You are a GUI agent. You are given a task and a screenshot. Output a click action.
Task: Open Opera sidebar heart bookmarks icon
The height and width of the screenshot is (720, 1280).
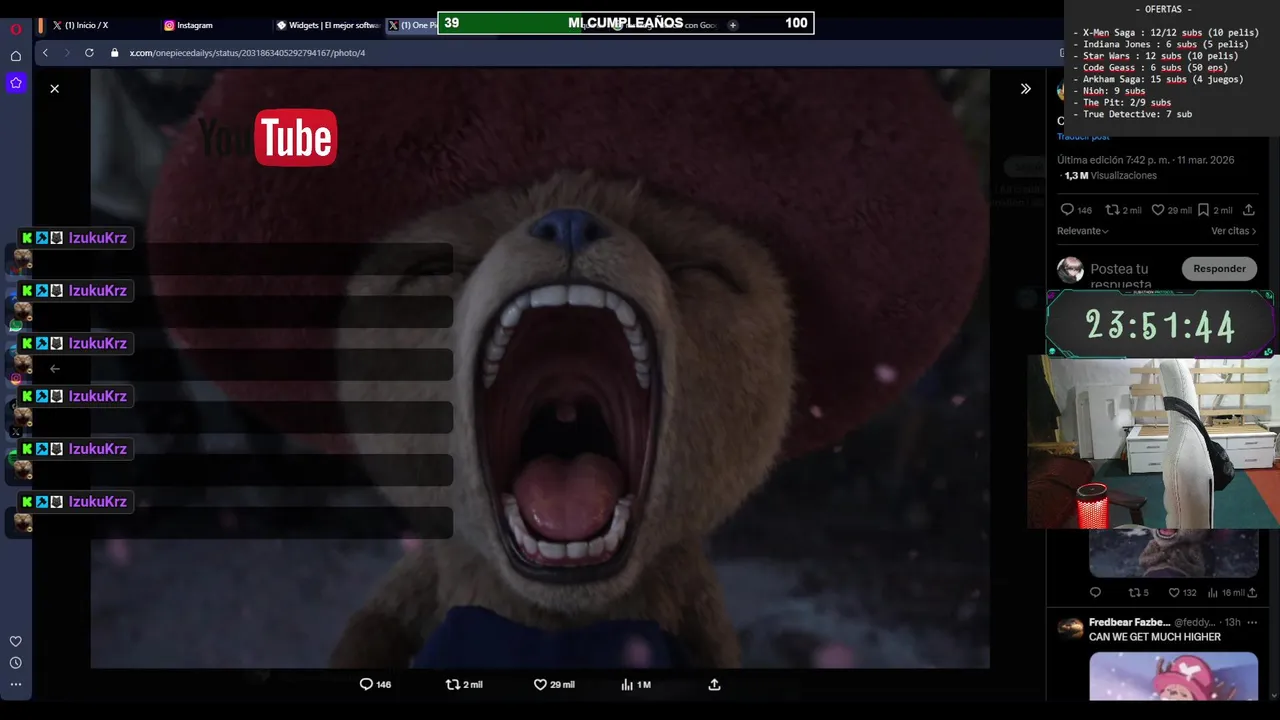point(16,642)
